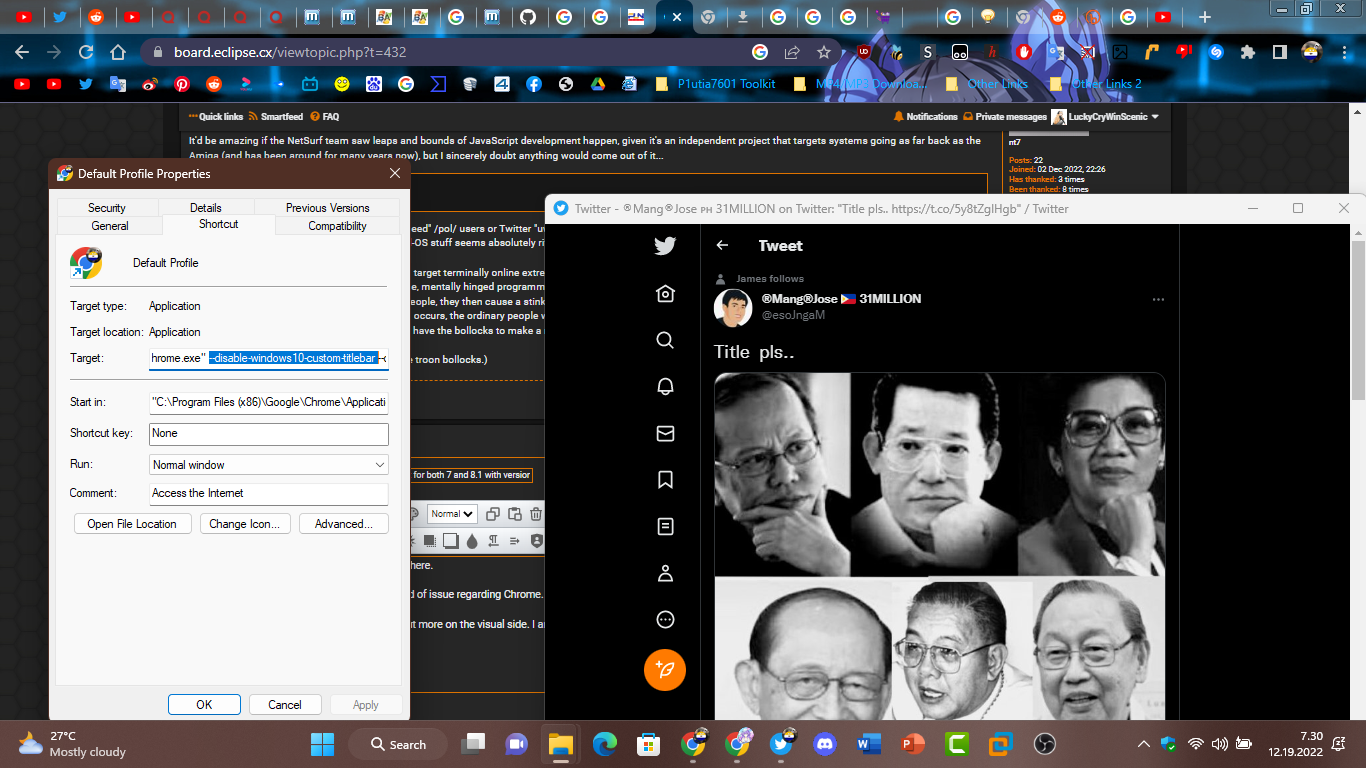Open Twitter Messages envelope icon
The image size is (1366, 768).
tap(665, 433)
